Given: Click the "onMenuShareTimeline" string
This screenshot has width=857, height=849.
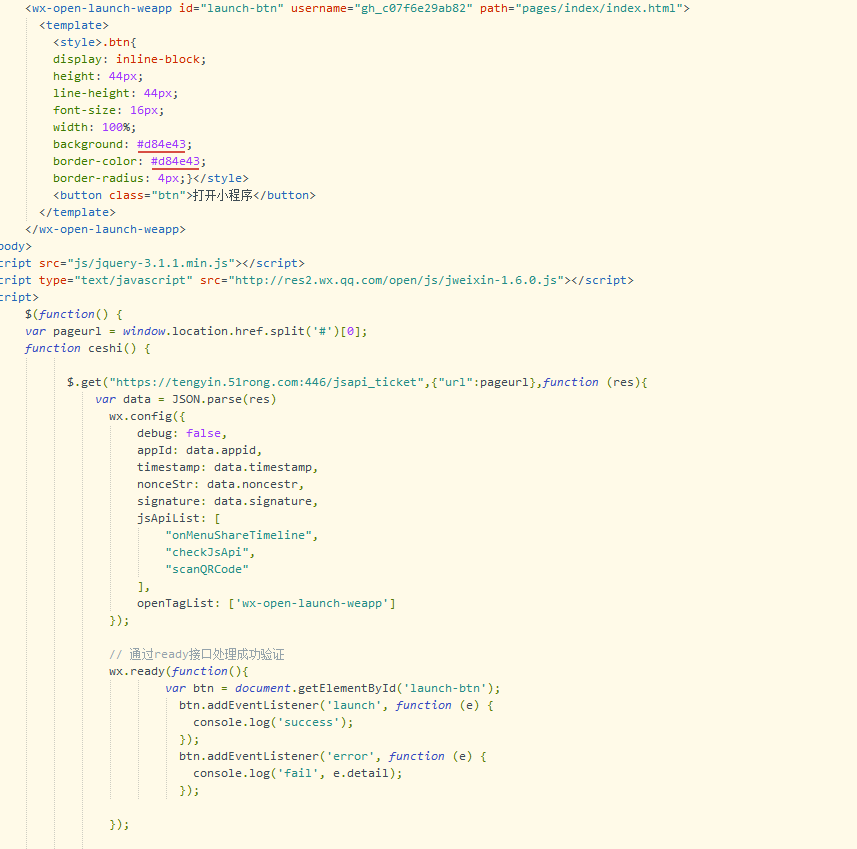Looking at the screenshot, I should [238, 535].
